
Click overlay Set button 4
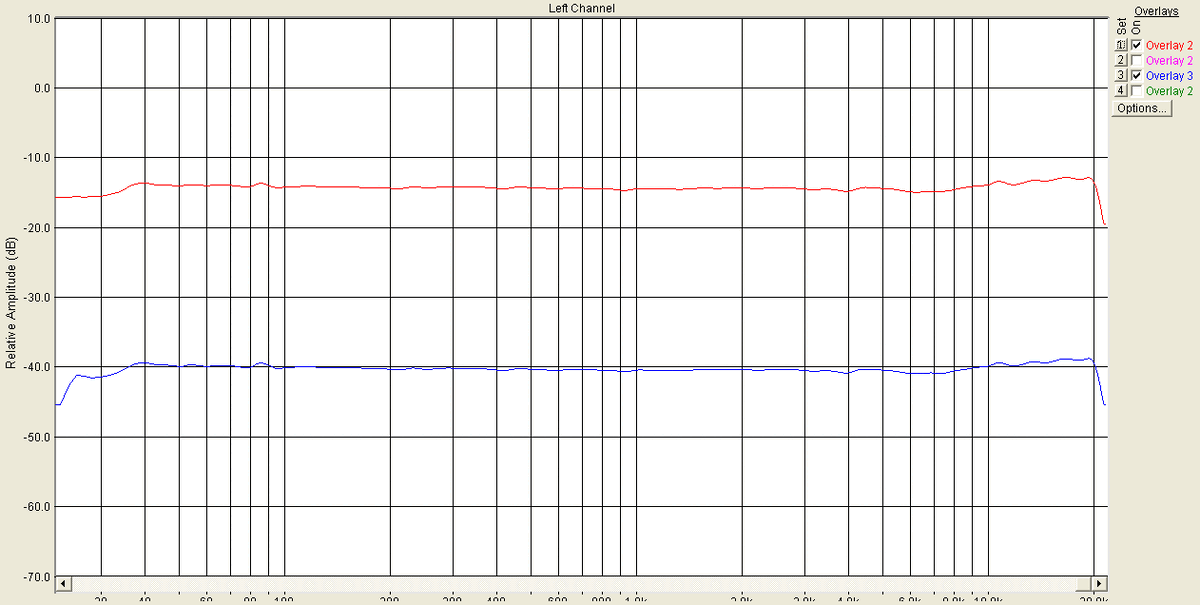[x=1121, y=90]
